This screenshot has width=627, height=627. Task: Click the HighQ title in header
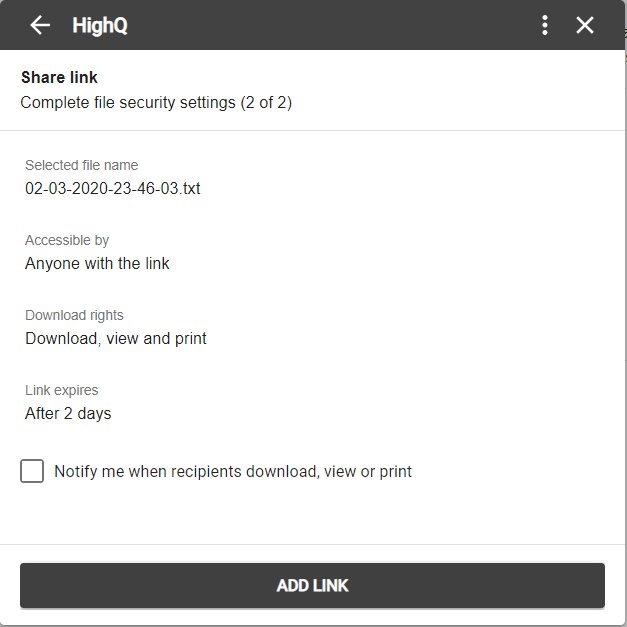tap(100, 26)
